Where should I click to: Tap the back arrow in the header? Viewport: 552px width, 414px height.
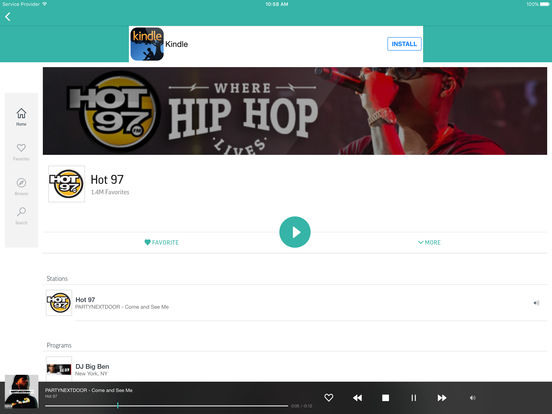point(8,17)
